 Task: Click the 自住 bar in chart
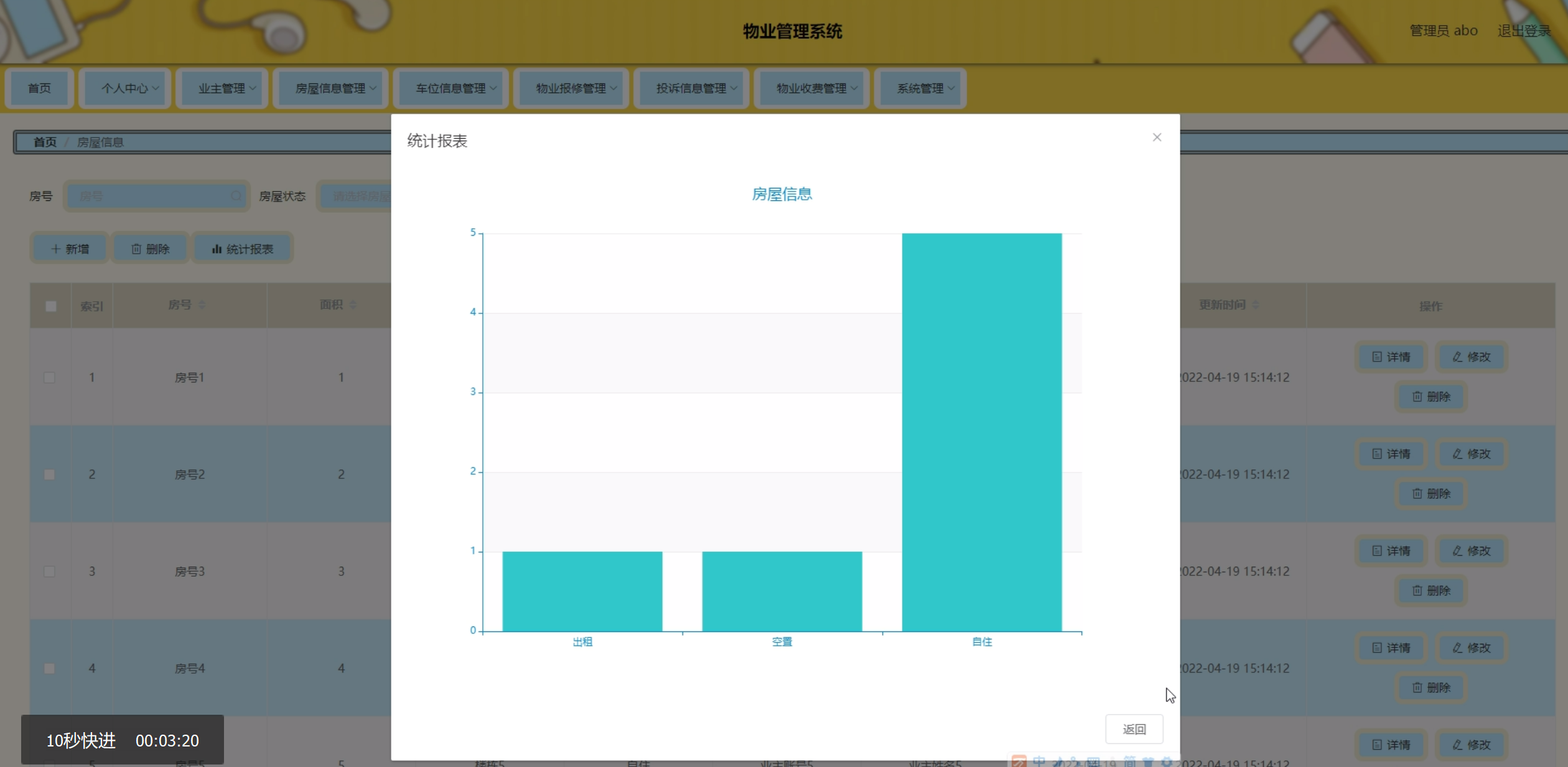point(981,432)
